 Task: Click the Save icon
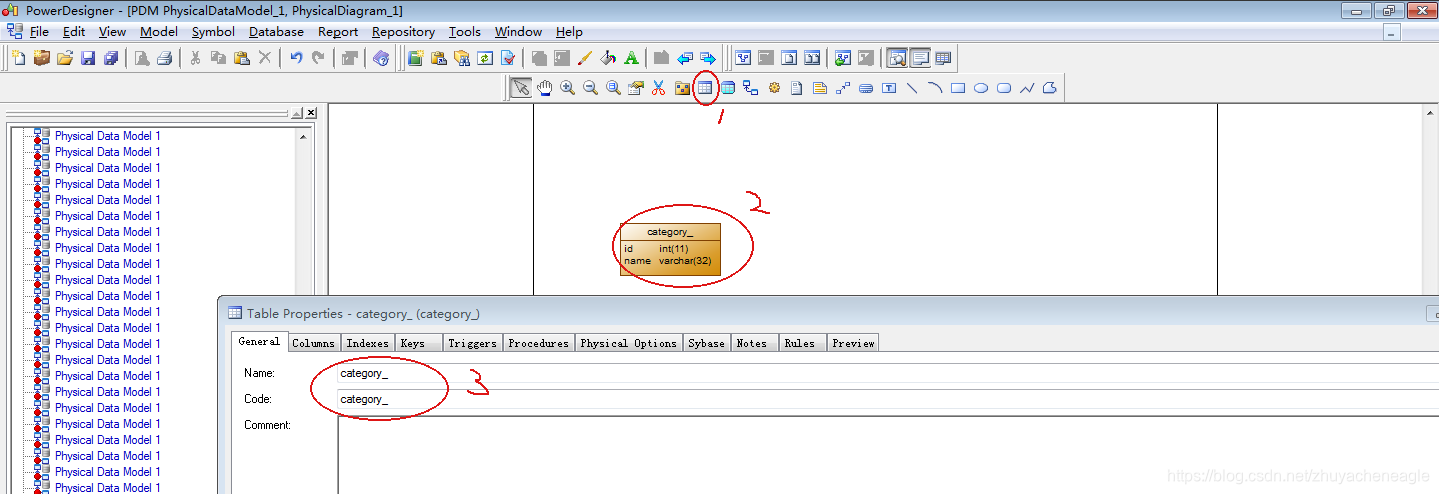(88, 58)
